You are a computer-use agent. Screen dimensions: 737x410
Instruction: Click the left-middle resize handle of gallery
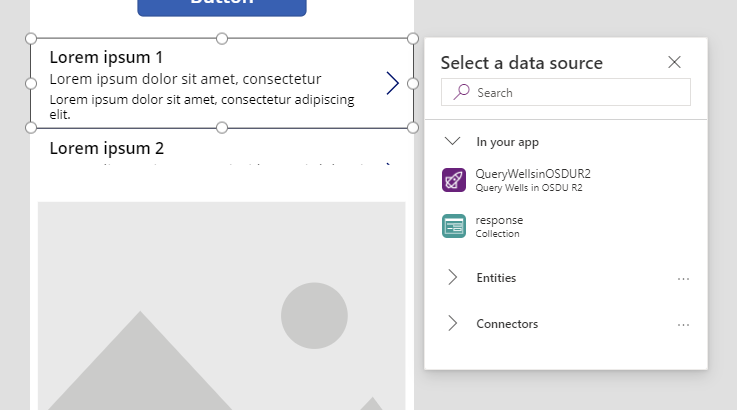point(31,83)
